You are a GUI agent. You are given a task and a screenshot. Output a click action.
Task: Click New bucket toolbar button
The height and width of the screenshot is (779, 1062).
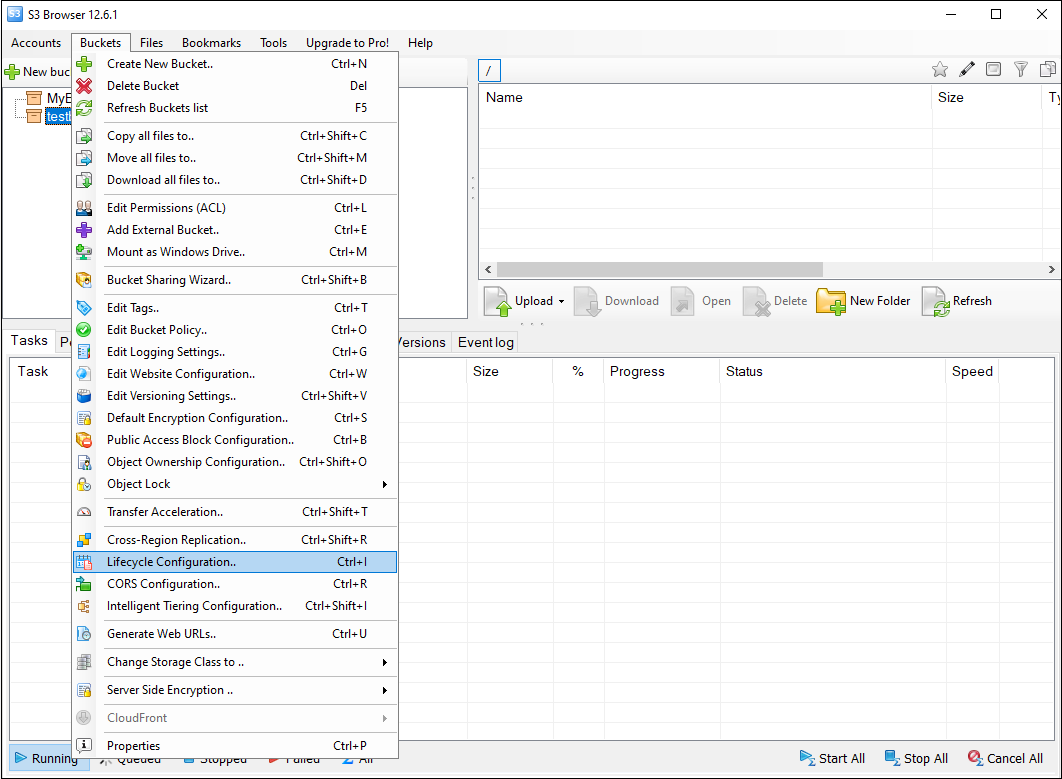[x=37, y=72]
